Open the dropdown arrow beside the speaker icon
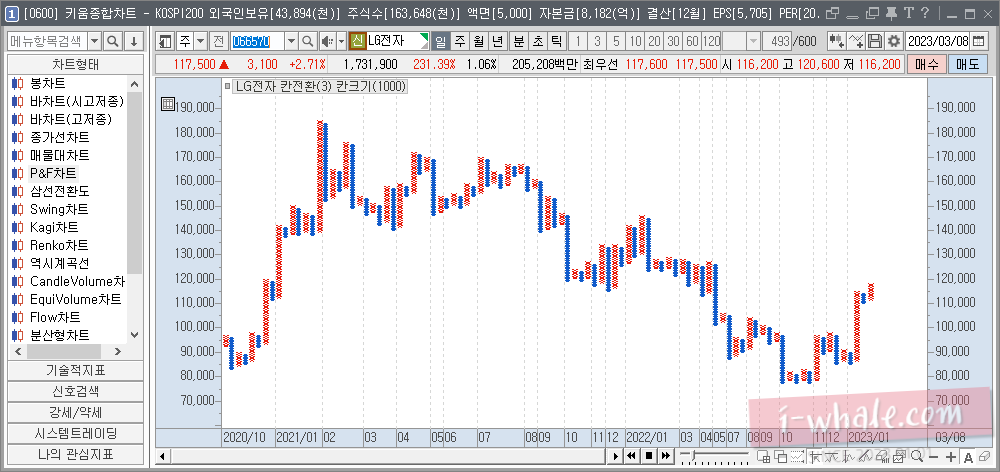 click(x=341, y=41)
